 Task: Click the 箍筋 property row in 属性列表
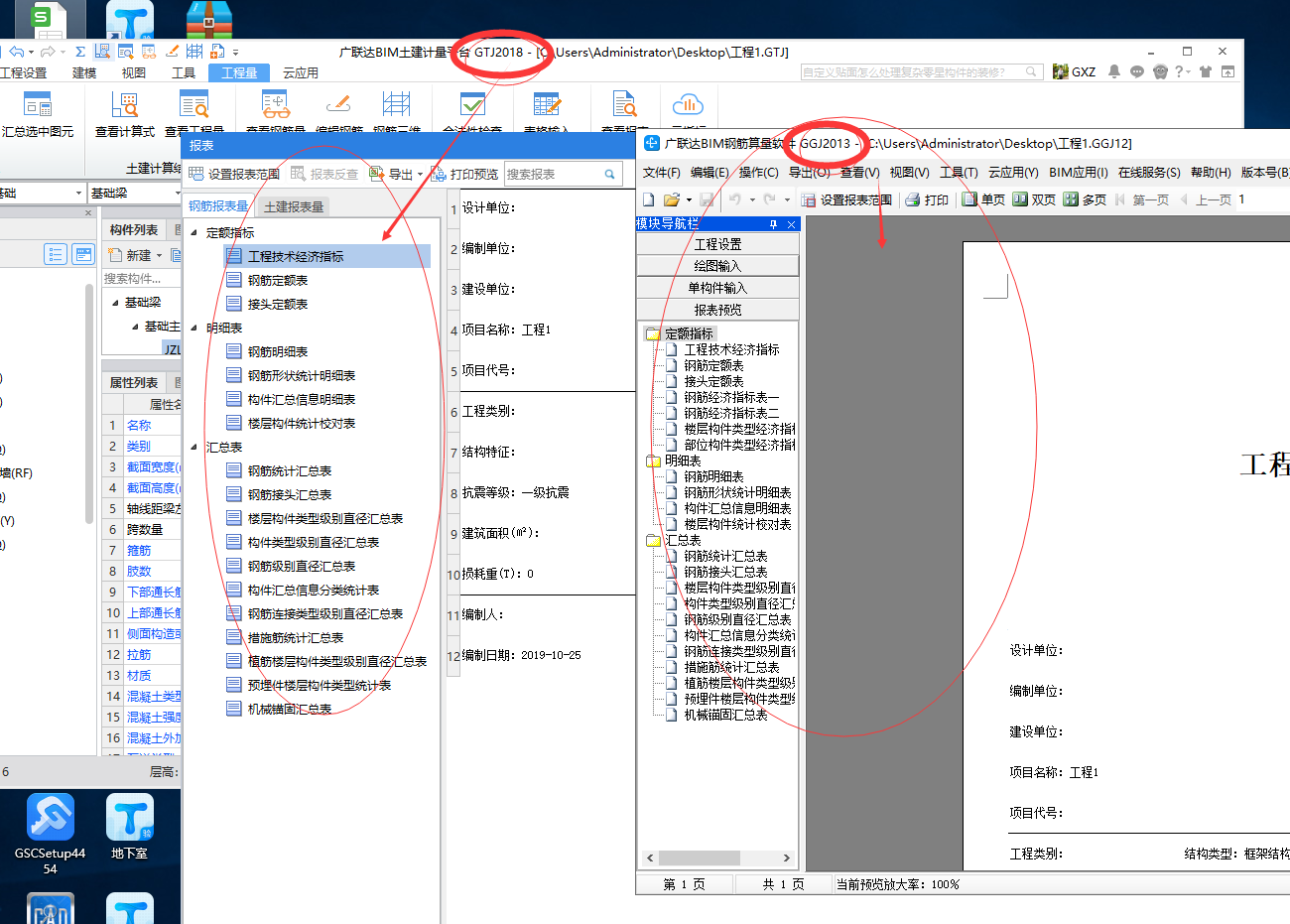coord(143,550)
